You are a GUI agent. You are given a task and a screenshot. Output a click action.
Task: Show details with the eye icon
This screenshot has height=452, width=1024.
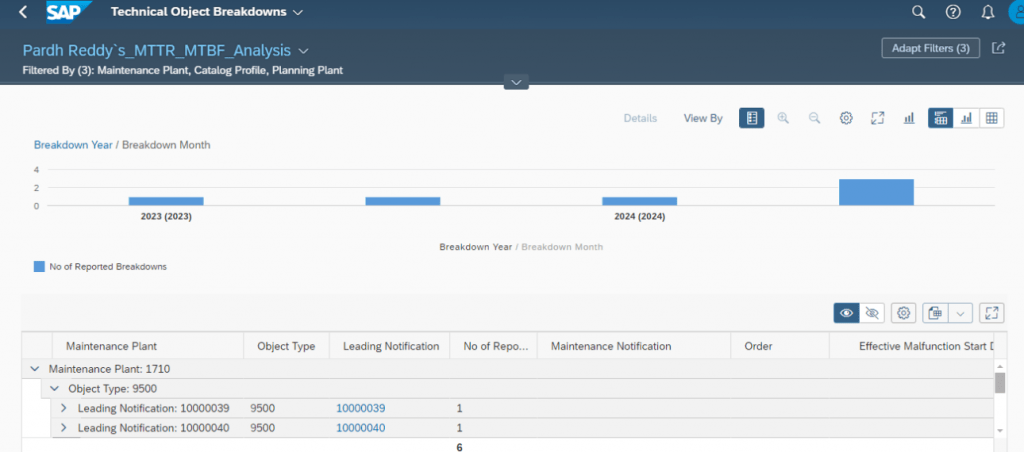pyautogui.click(x=846, y=313)
